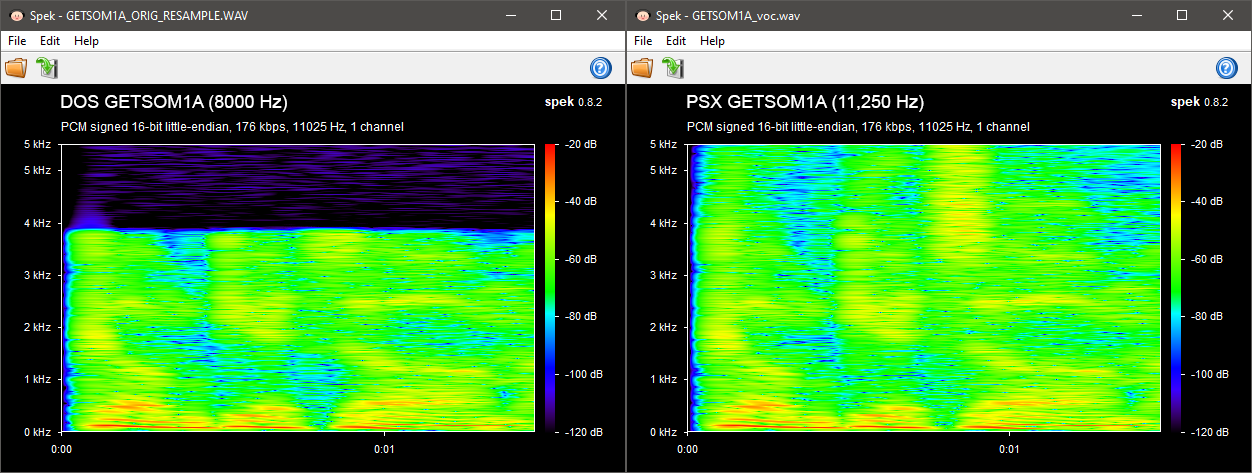Open File menu in GETSOM1A_voc.wav window
The height and width of the screenshot is (473, 1252).
645,41
